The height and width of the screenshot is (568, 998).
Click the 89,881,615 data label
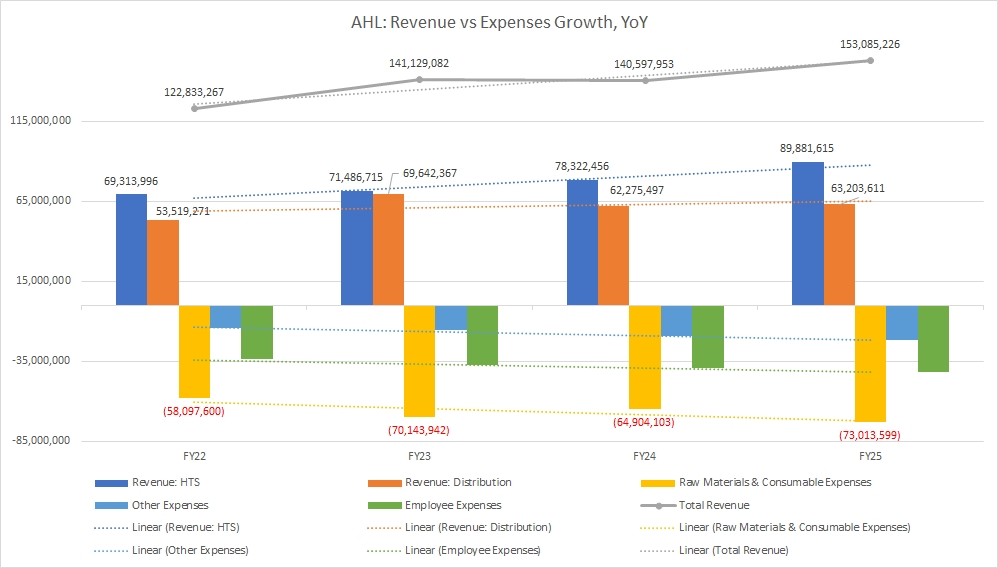click(x=808, y=147)
